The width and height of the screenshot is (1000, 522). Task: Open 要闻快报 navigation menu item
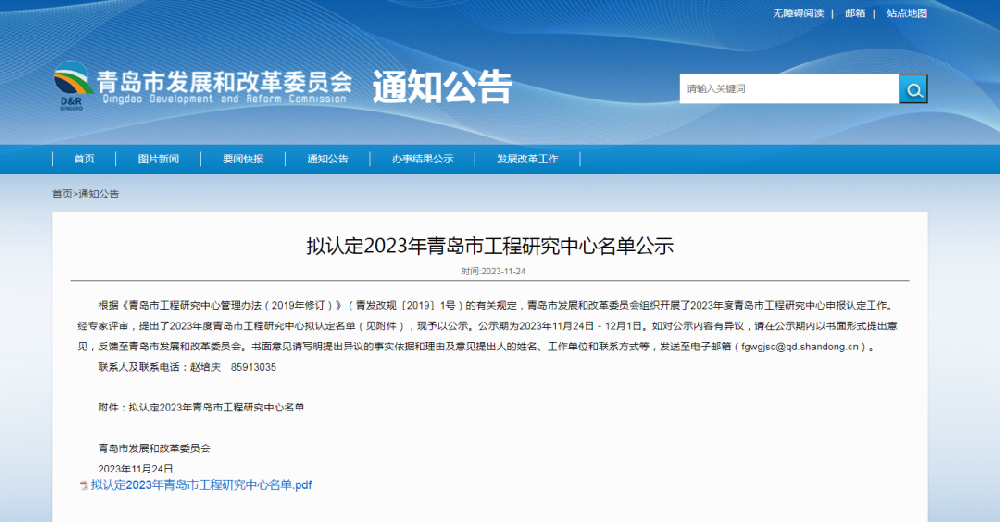click(x=243, y=159)
